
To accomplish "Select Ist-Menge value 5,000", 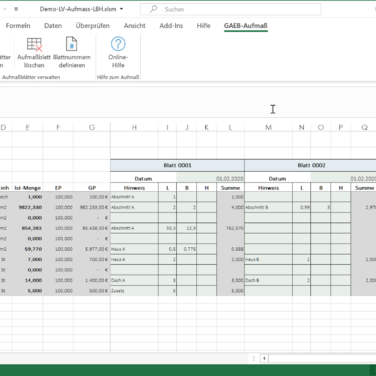I will click(27, 291).
